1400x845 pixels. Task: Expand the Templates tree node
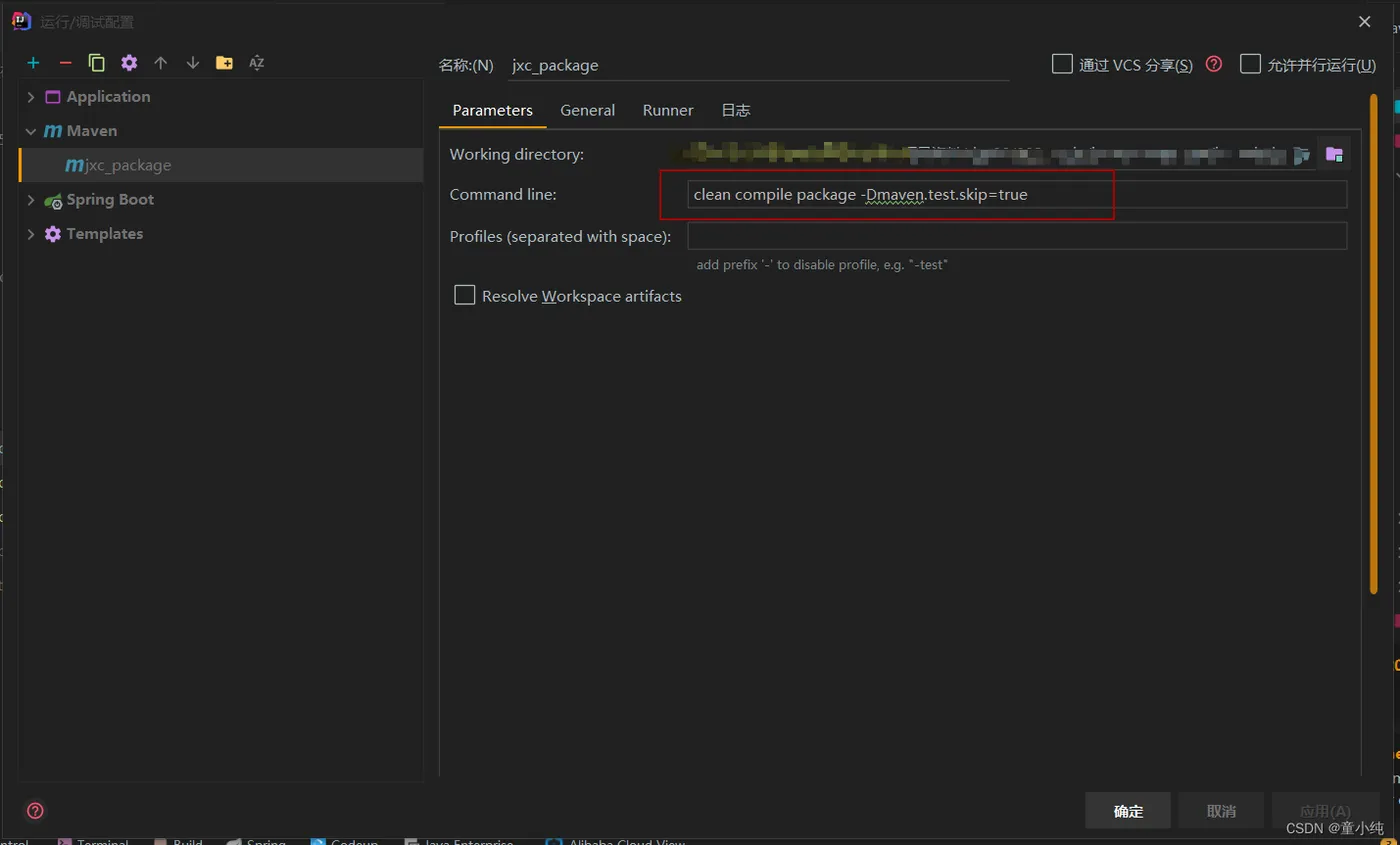tap(31, 234)
